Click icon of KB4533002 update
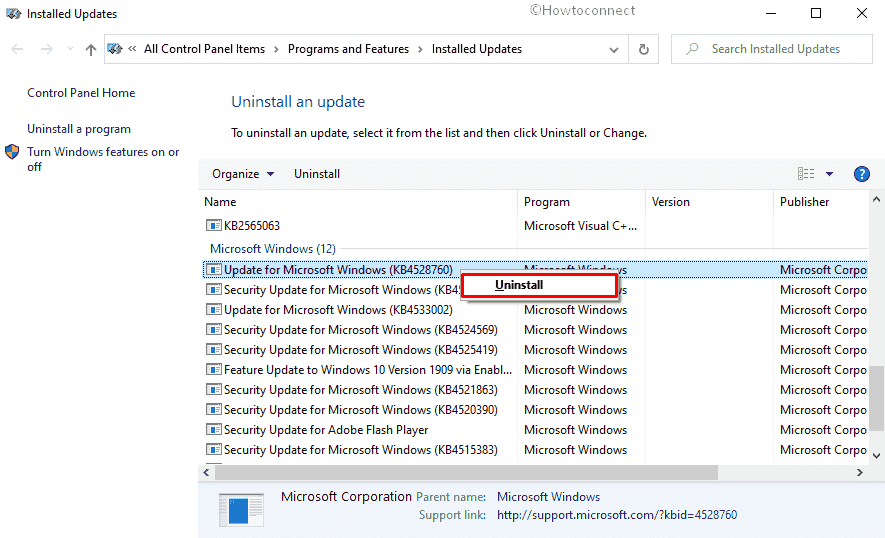 pos(213,310)
